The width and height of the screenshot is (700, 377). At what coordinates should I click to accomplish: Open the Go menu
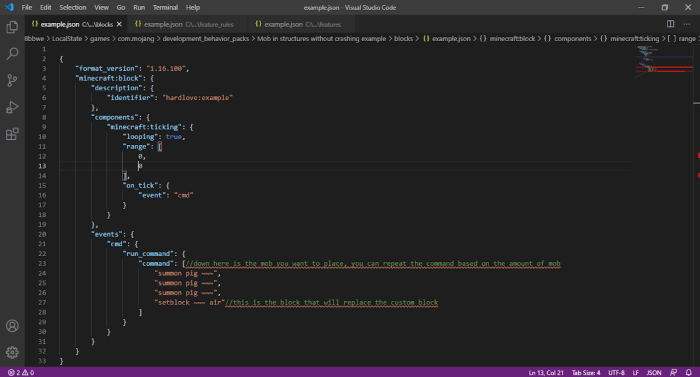(121, 7)
